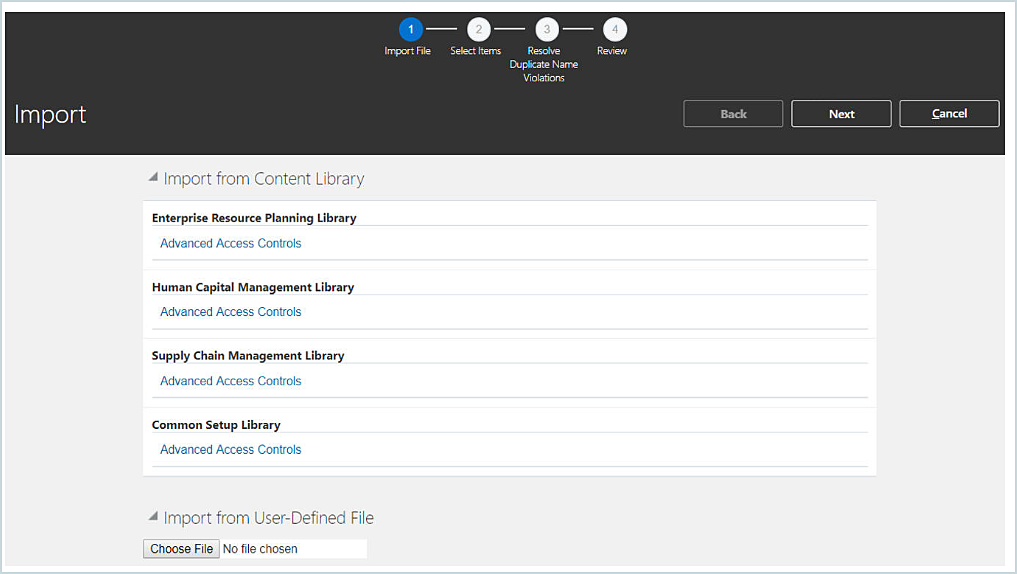The height and width of the screenshot is (574, 1017).
Task: Click the Choose File button
Action: (181, 549)
